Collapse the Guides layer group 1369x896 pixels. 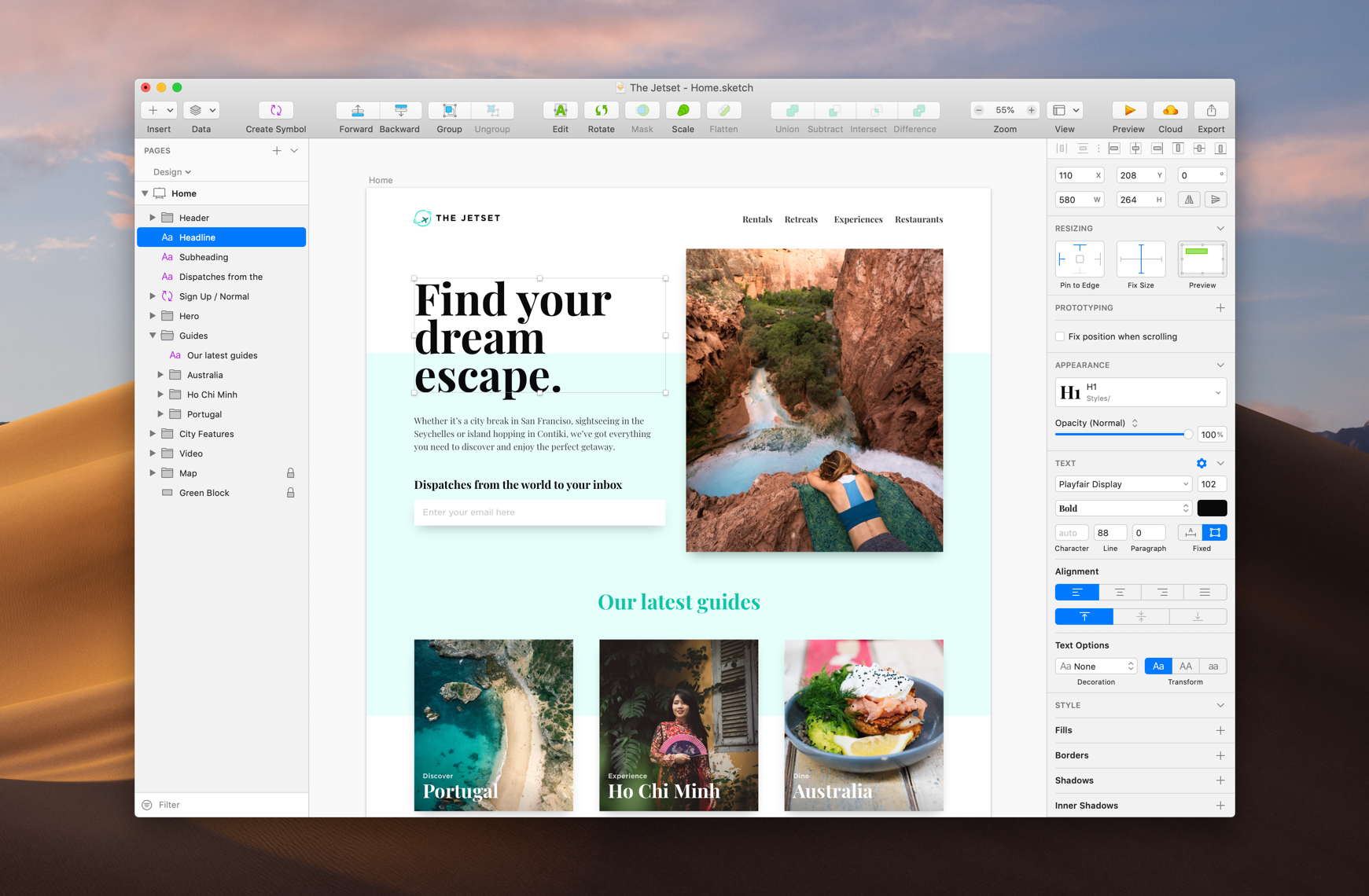153,336
